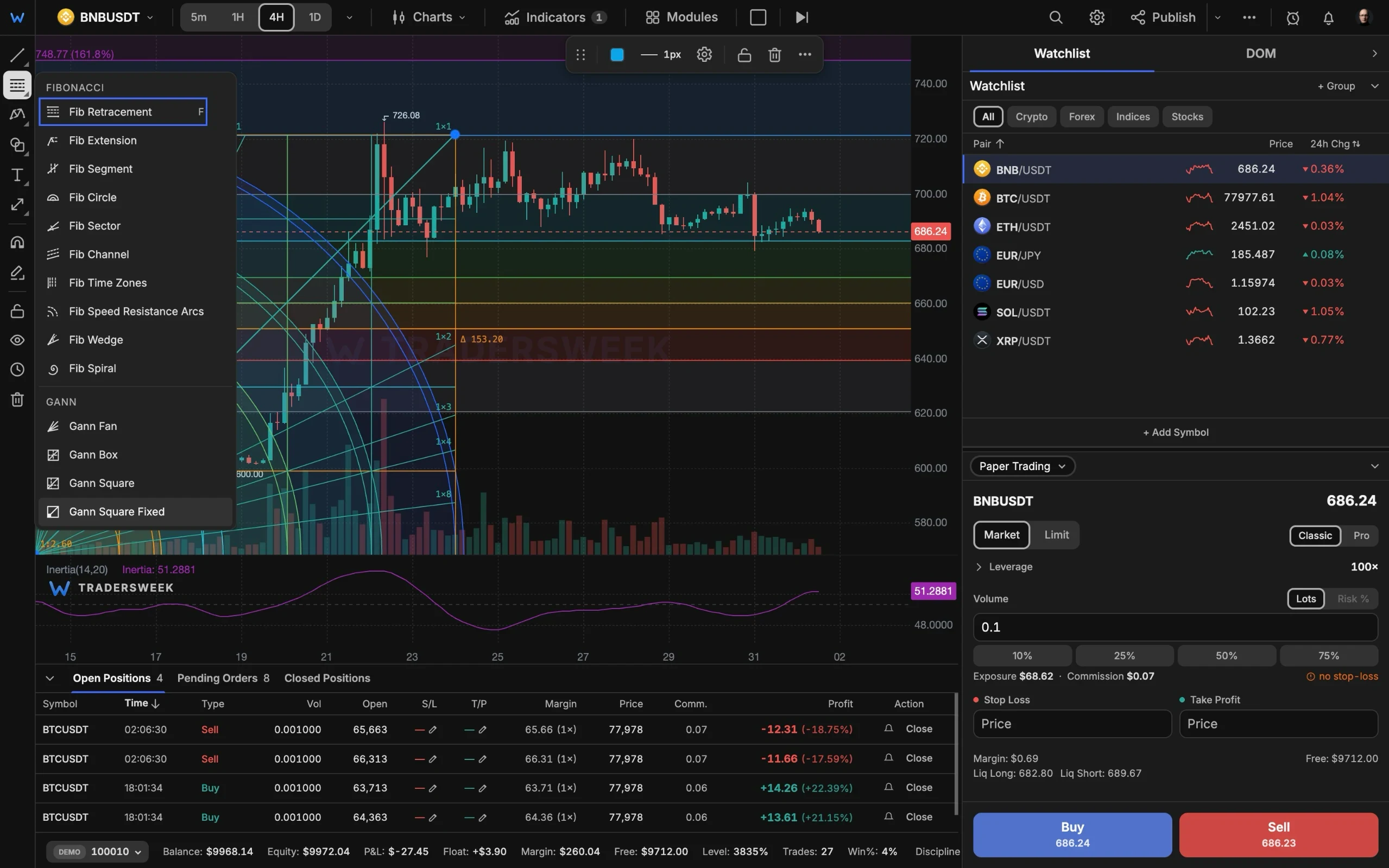
Task: Switch order type to Limit
Action: (x=1056, y=535)
